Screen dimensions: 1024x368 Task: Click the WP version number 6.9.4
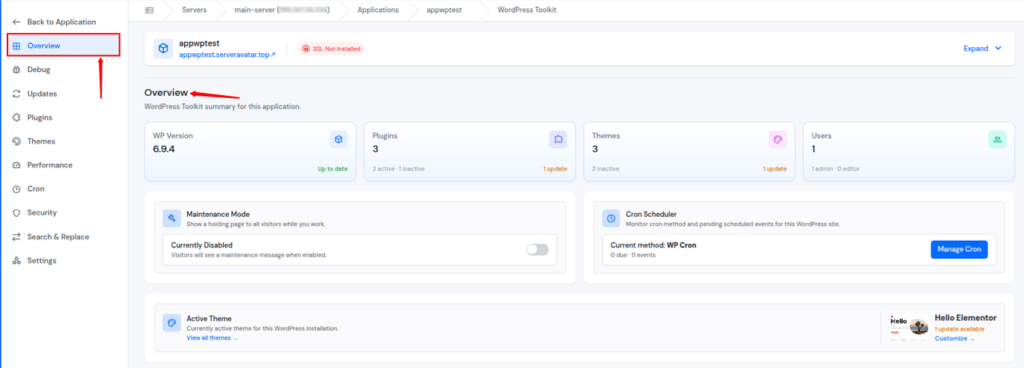click(164, 149)
